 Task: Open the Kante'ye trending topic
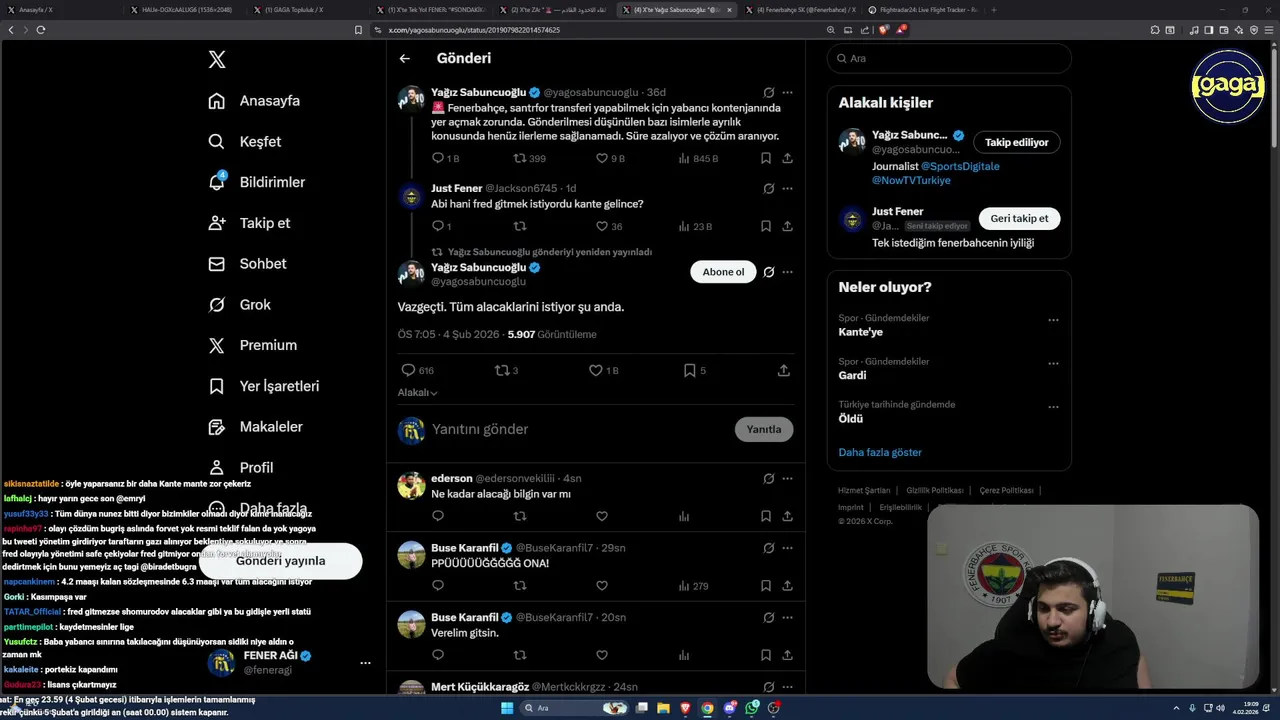(861, 332)
